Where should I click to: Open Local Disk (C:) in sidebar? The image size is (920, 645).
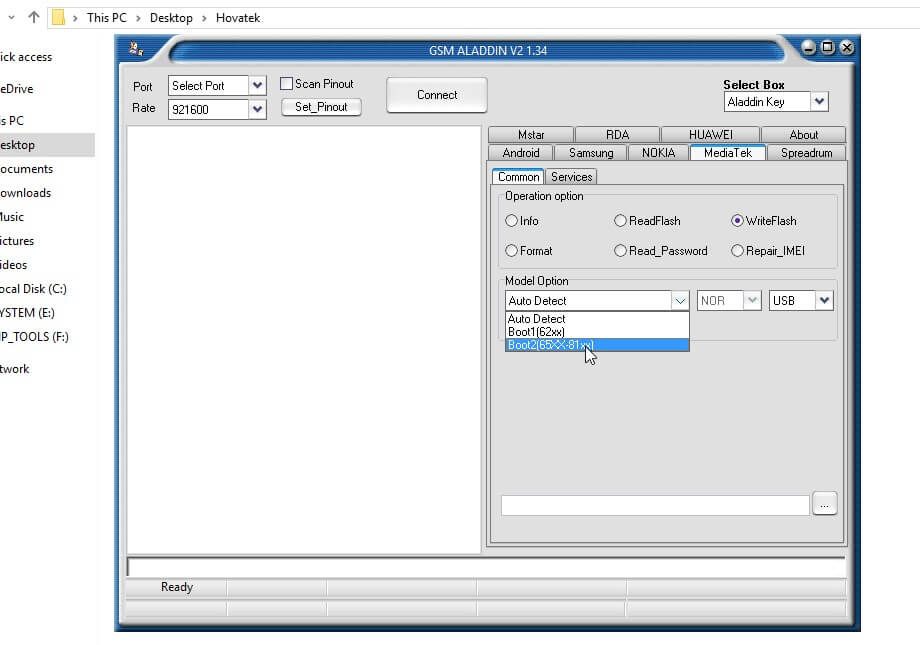coord(33,289)
